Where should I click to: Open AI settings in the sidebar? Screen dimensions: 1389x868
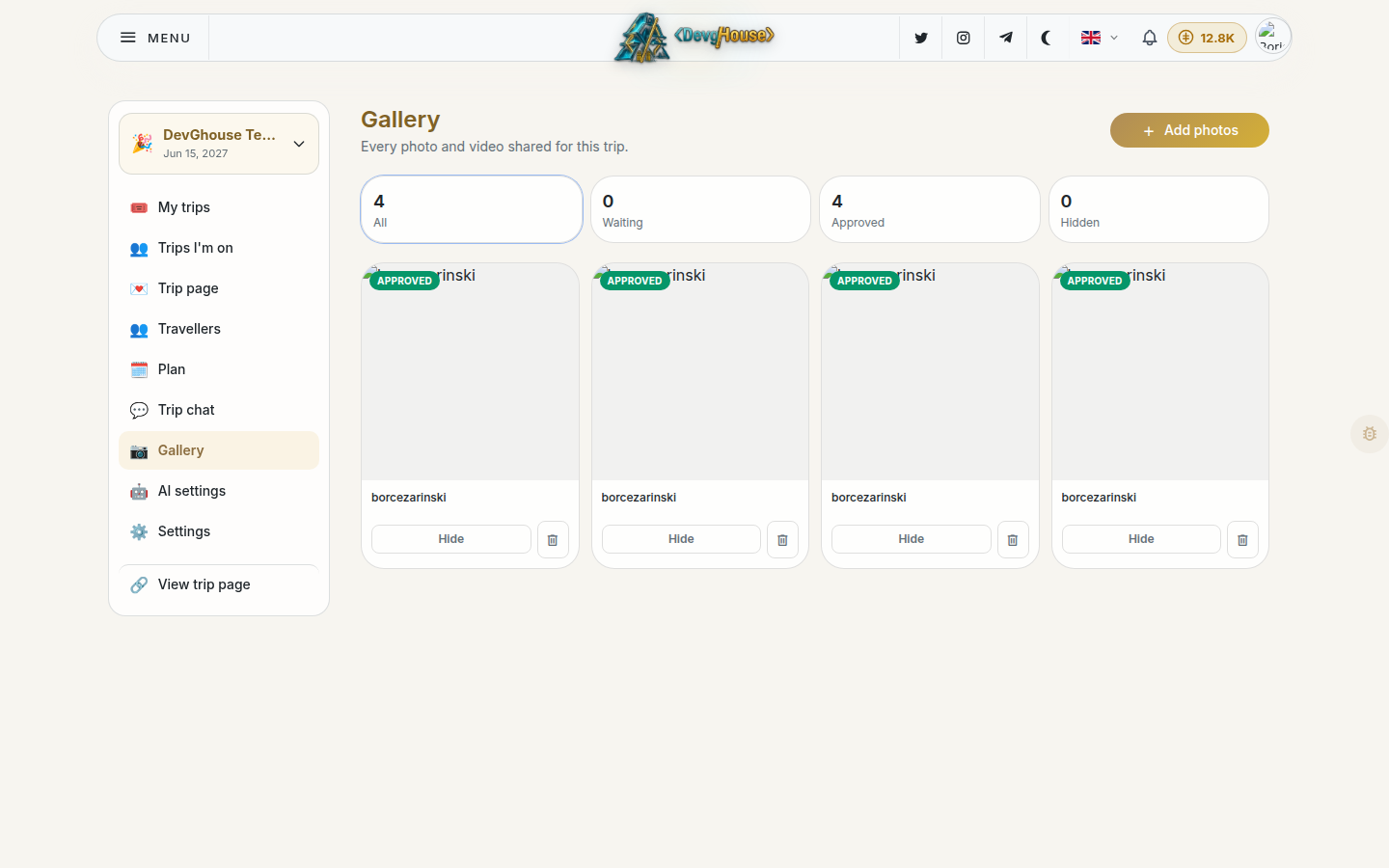(x=219, y=491)
